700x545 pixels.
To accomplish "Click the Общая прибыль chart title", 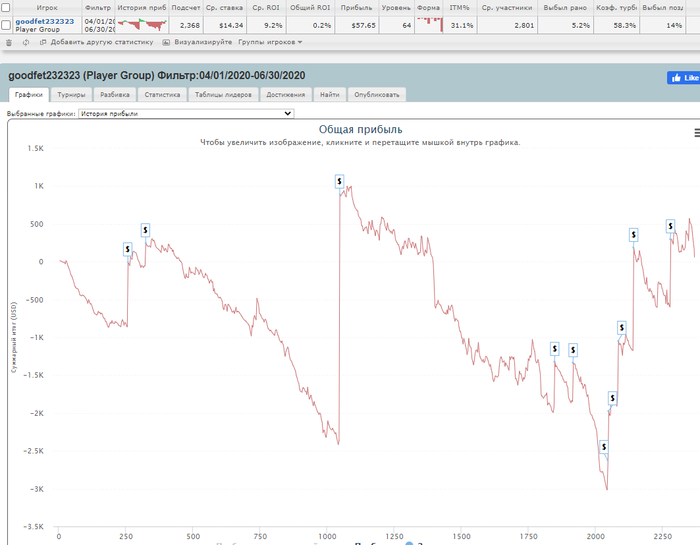I will (x=360, y=129).
